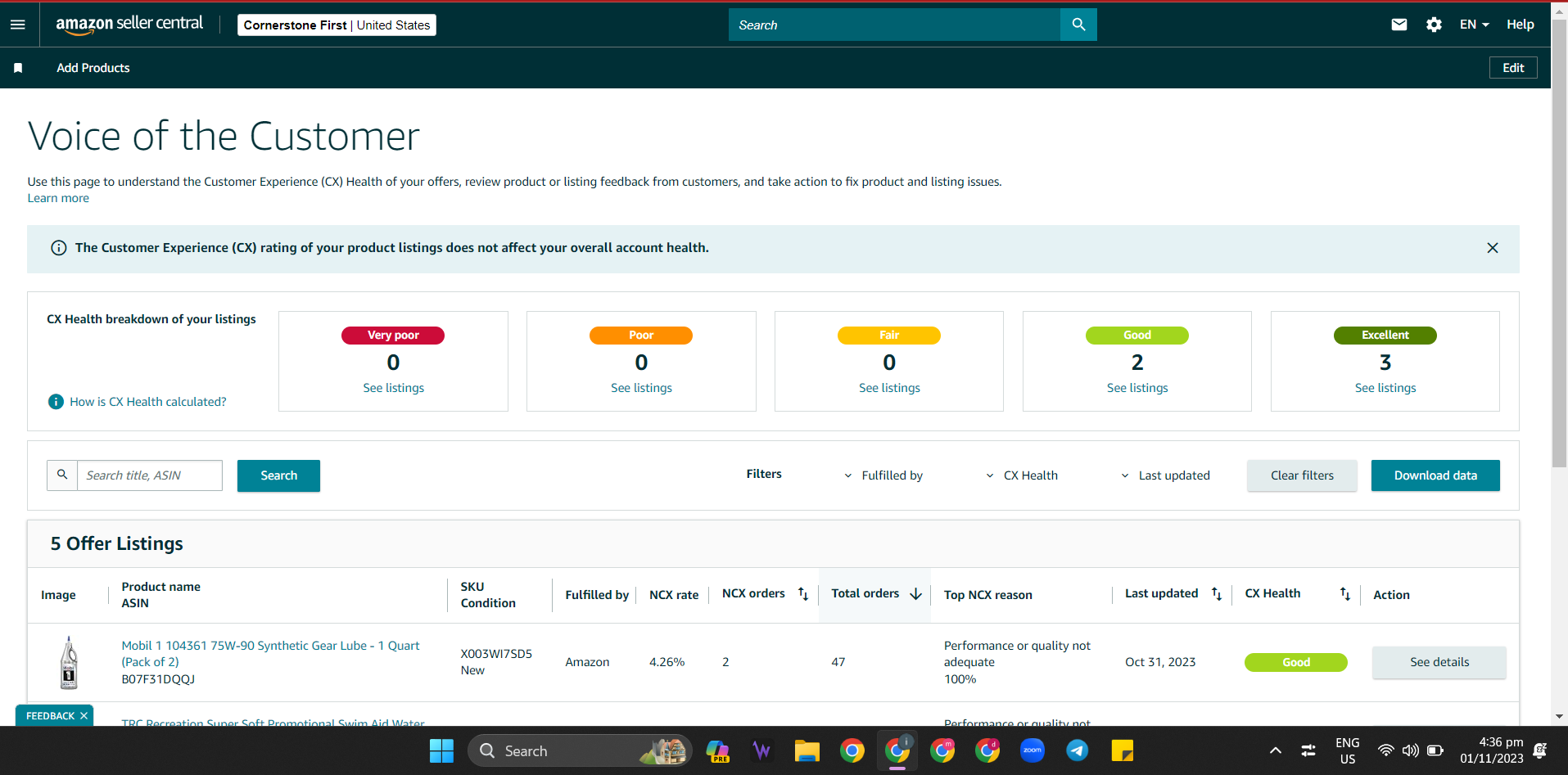Open the purple W app in the taskbar

click(x=762, y=750)
